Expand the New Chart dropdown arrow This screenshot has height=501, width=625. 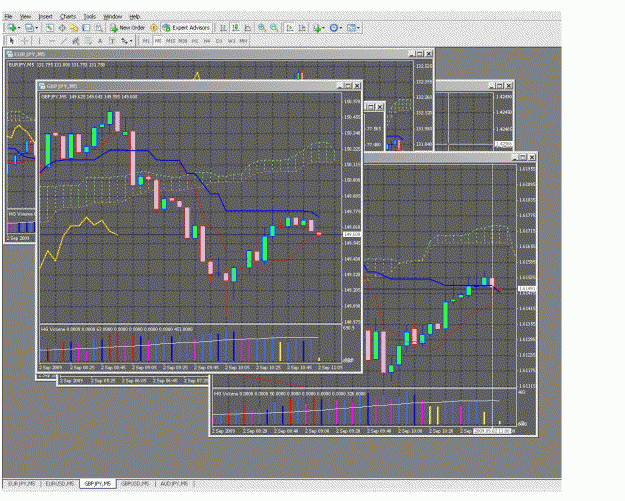pyautogui.click(x=19, y=28)
